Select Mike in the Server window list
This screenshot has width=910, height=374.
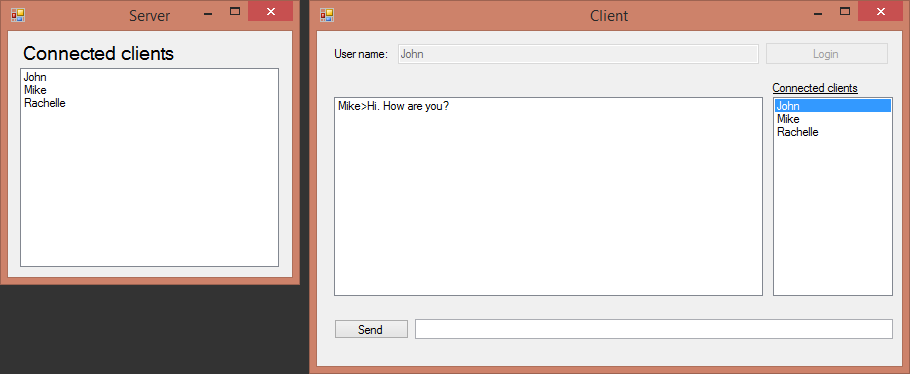tap(149, 90)
